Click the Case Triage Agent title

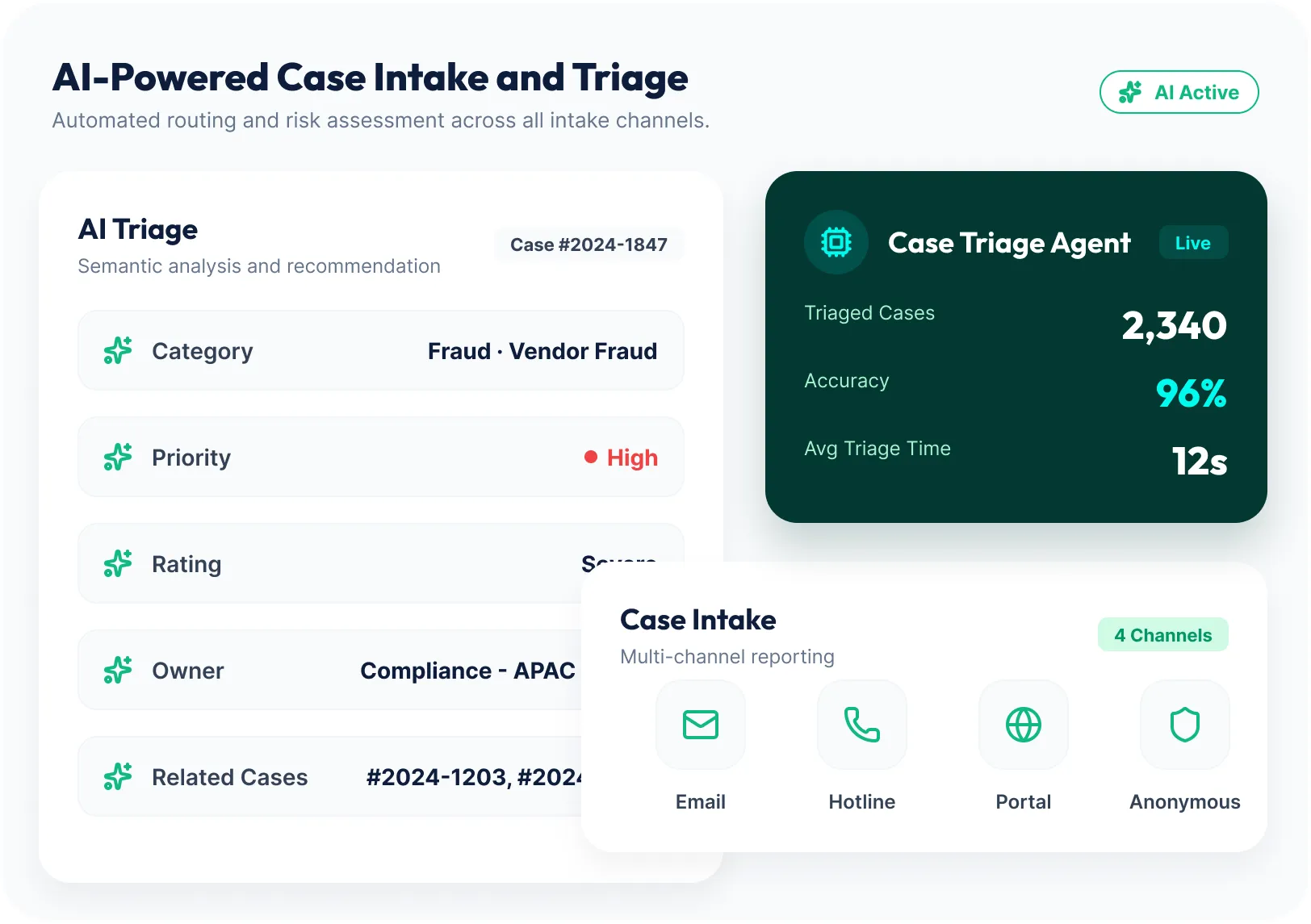(x=1009, y=243)
